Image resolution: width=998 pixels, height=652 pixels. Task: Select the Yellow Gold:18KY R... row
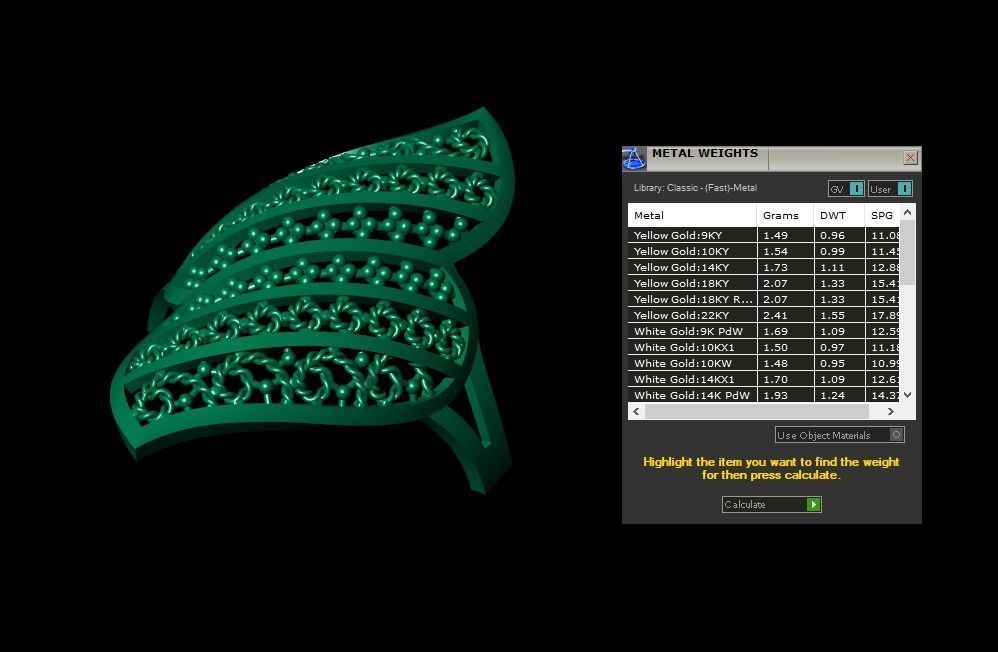point(764,299)
